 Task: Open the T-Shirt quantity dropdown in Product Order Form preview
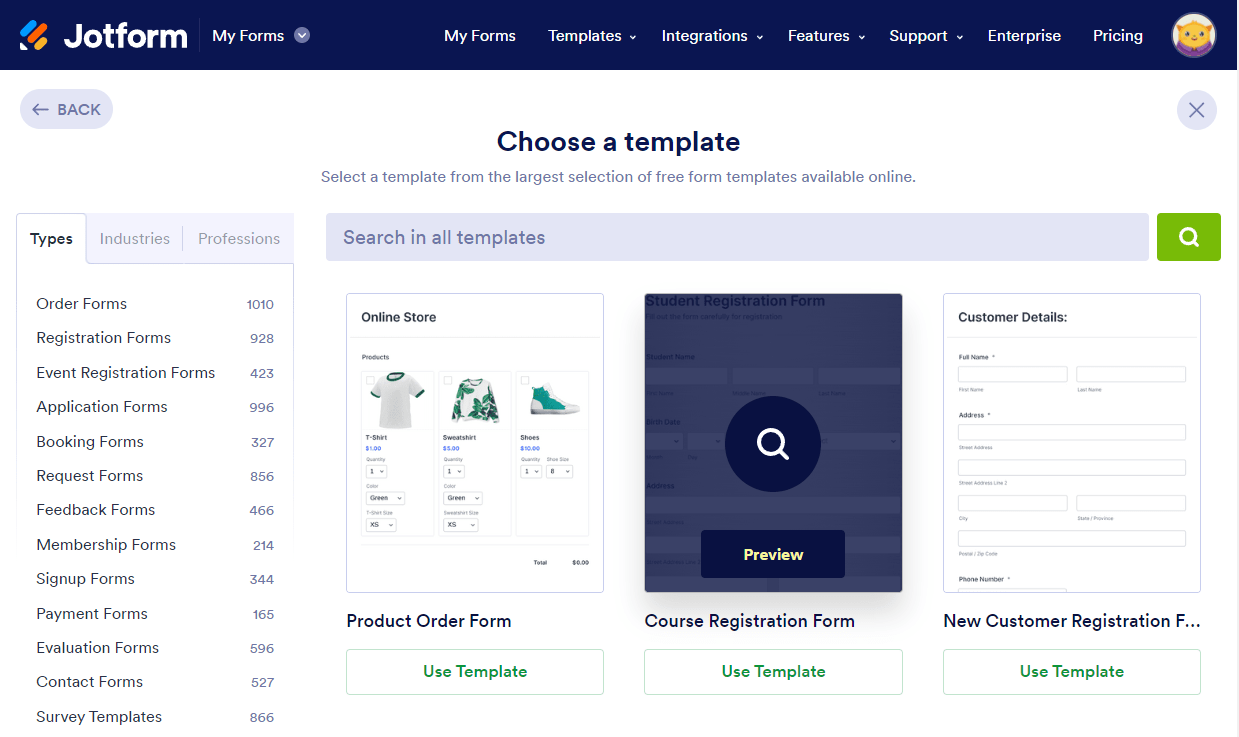tap(376, 471)
